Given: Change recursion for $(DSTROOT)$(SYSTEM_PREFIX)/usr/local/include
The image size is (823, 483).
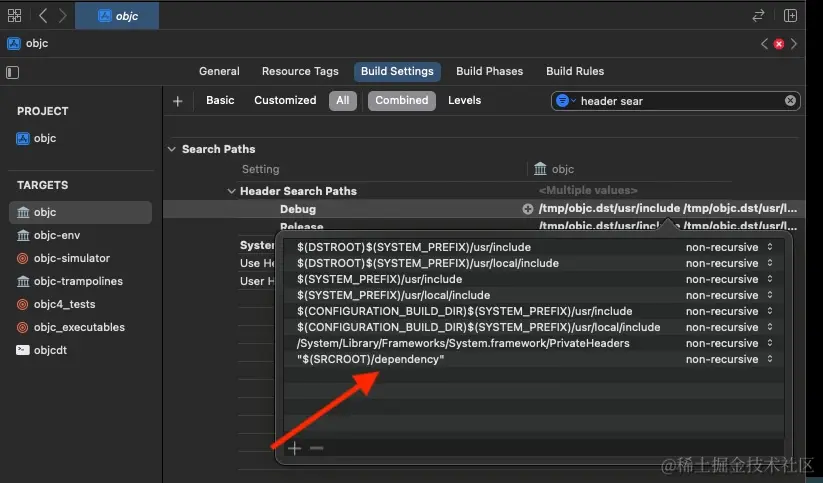Looking at the screenshot, I should (x=729, y=263).
